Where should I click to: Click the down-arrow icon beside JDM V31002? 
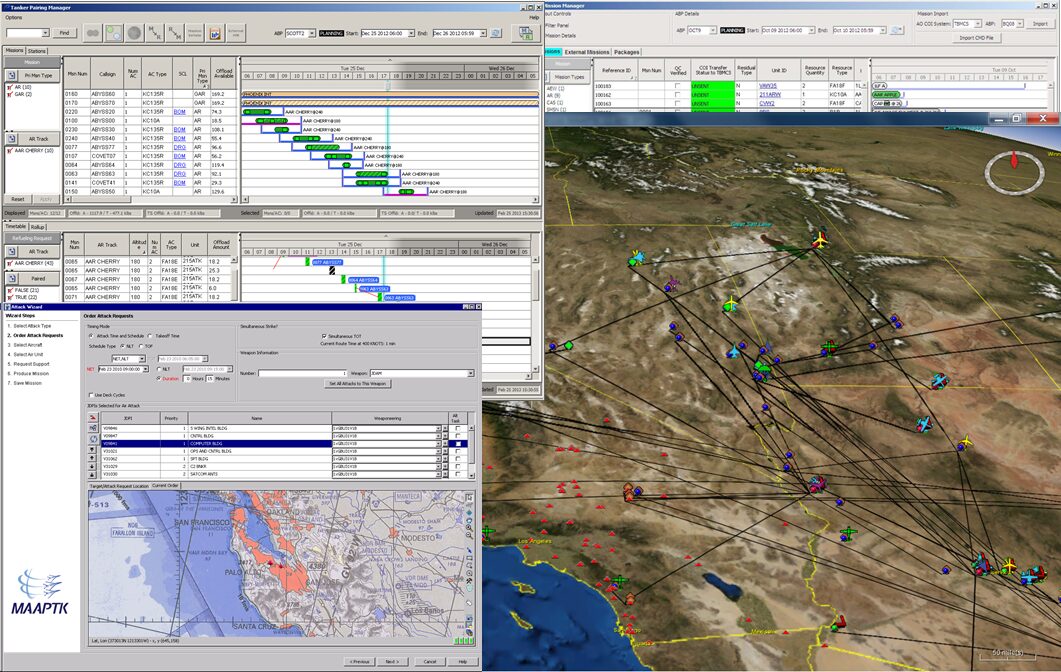click(x=439, y=459)
